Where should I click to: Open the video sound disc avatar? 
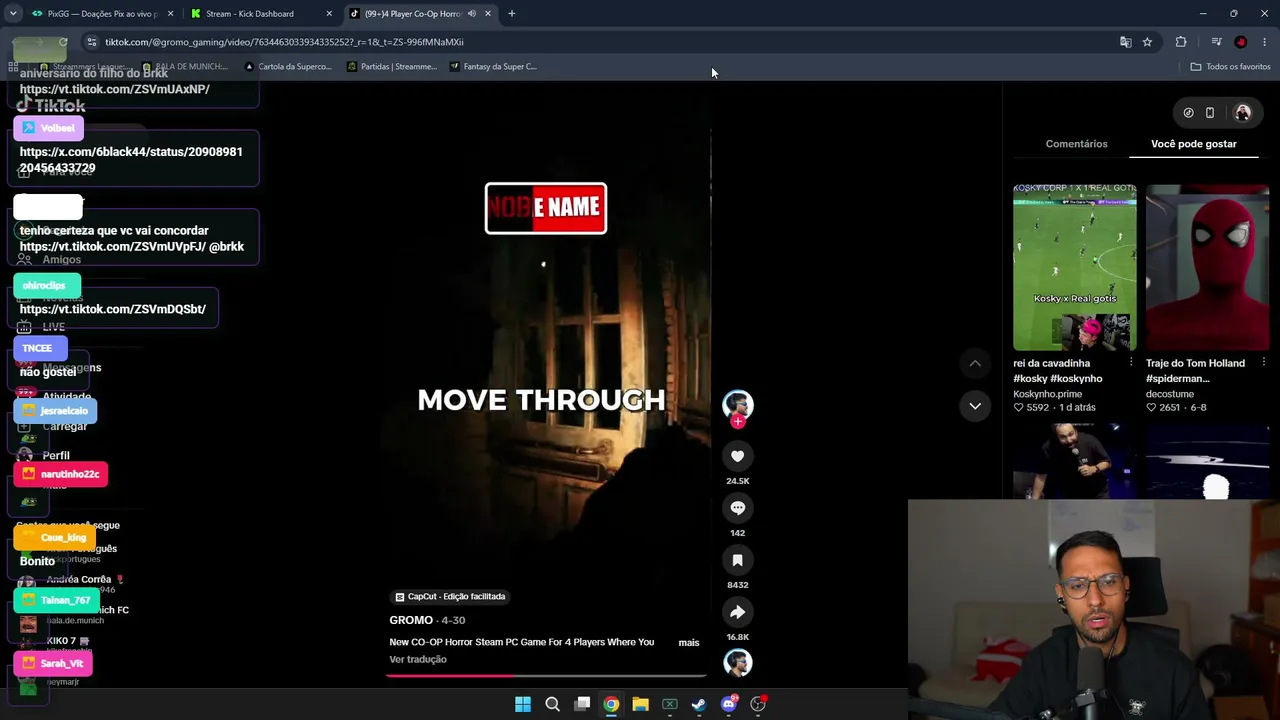point(738,663)
